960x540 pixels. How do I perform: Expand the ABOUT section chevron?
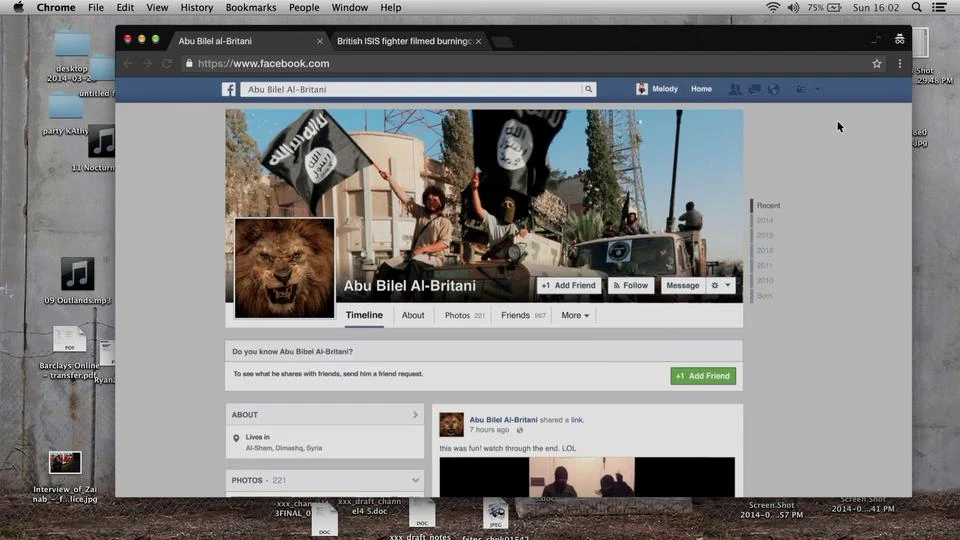click(415, 415)
